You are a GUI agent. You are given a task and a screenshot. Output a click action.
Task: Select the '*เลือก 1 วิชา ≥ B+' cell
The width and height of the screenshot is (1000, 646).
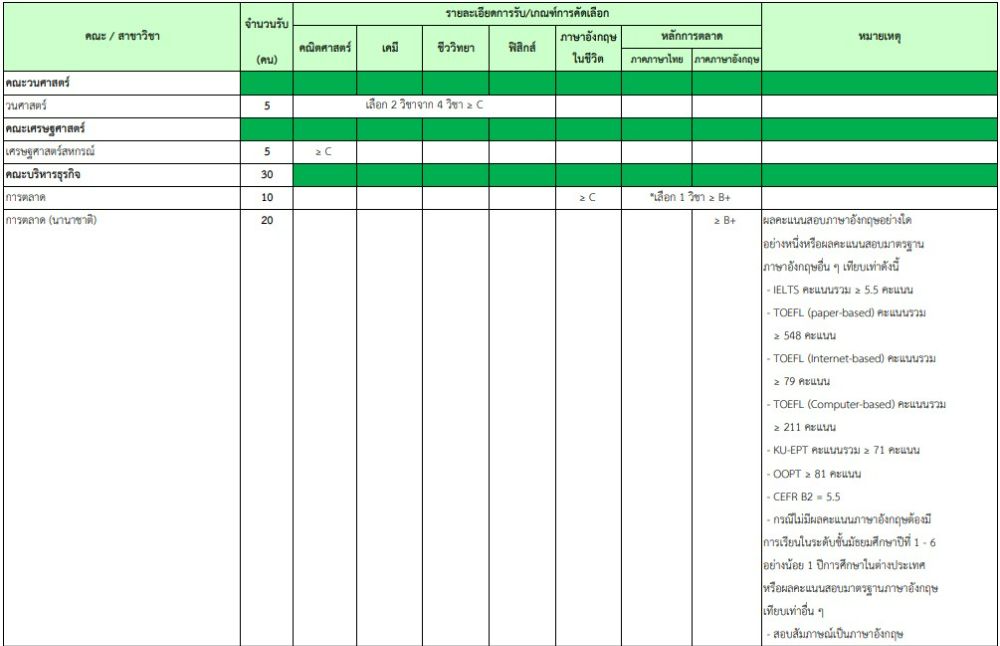(691, 197)
